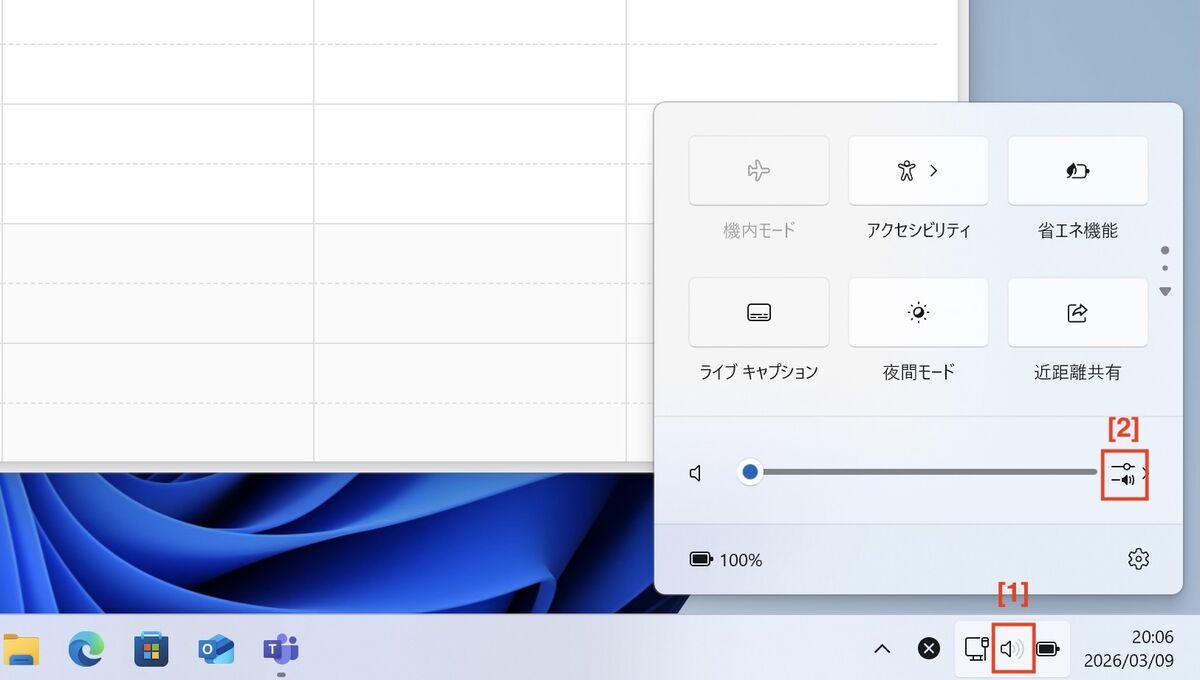Click the battery icon in the taskbar tray
This screenshot has height=680, width=1200.
click(1047, 649)
